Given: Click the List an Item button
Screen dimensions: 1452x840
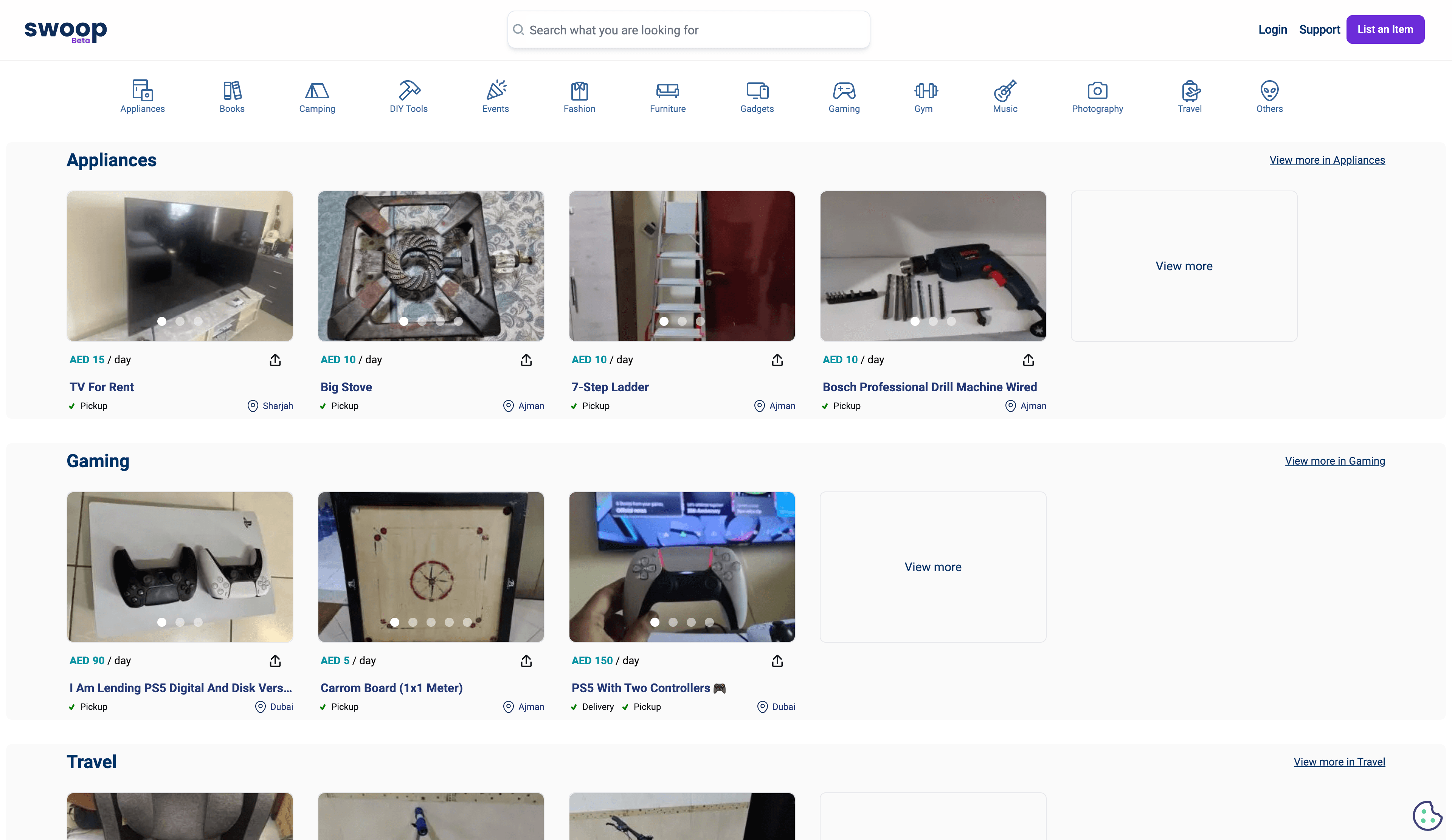Looking at the screenshot, I should click(x=1385, y=29).
